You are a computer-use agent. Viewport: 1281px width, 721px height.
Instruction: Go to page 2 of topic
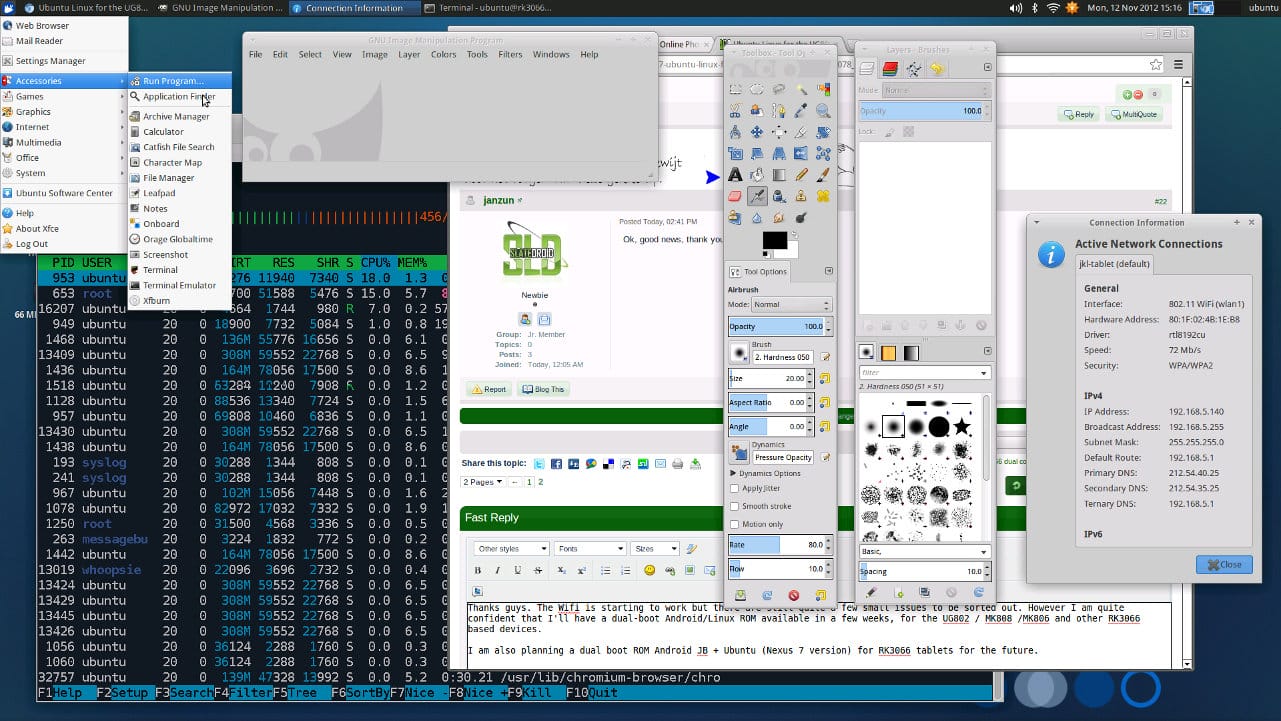click(x=541, y=482)
